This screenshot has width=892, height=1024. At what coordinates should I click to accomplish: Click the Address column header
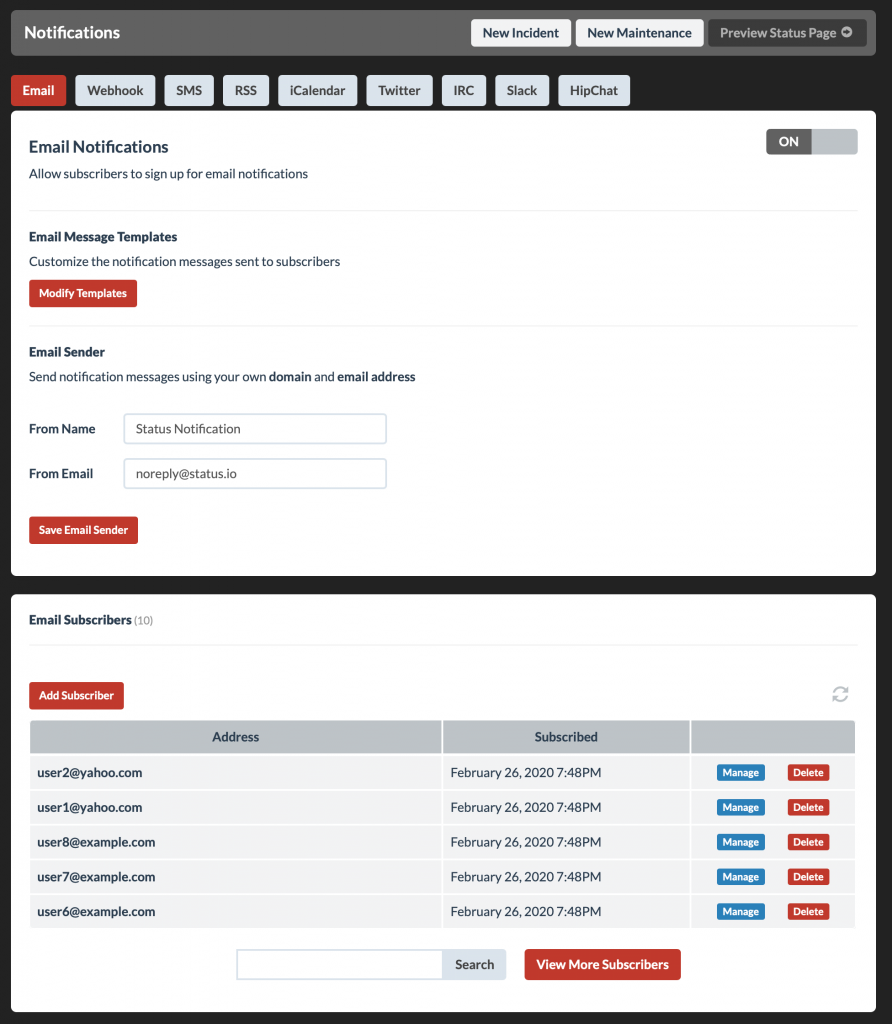point(236,737)
